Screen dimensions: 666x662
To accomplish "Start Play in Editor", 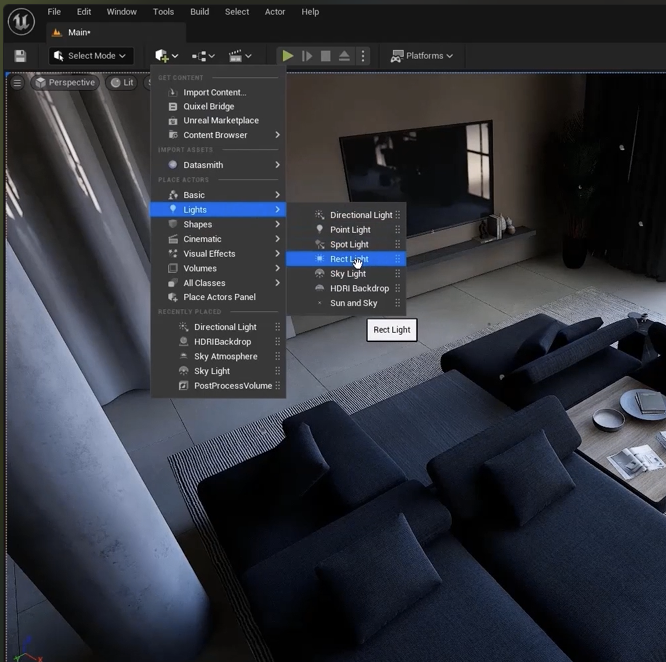I will (288, 56).
